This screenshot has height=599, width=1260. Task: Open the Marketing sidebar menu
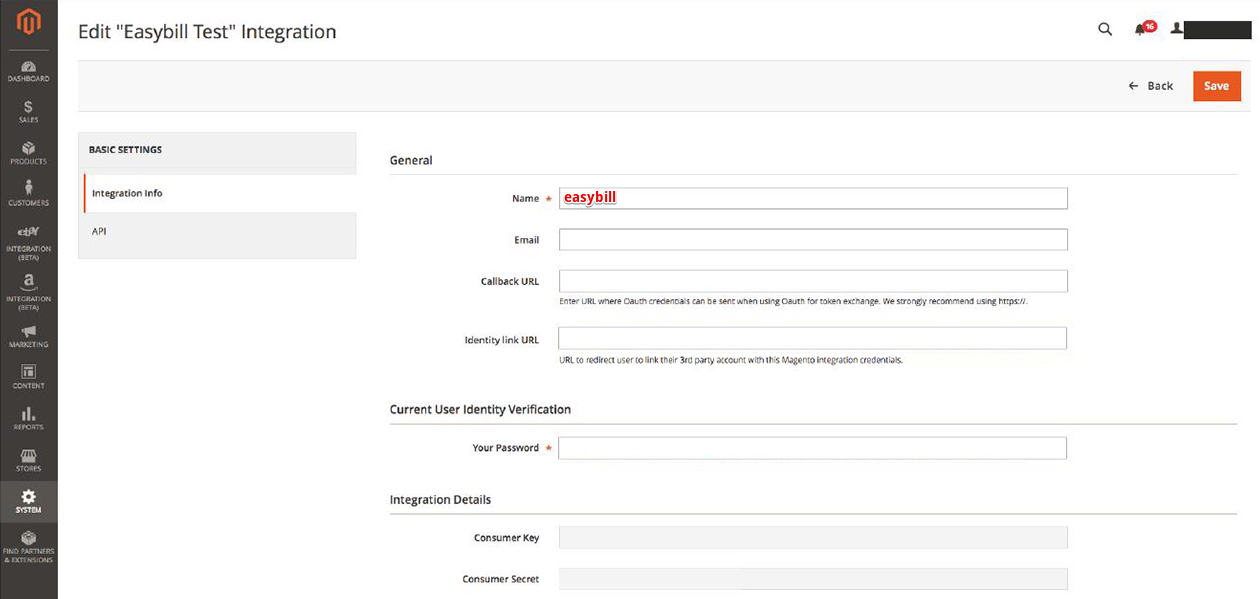tap(29, 337)
